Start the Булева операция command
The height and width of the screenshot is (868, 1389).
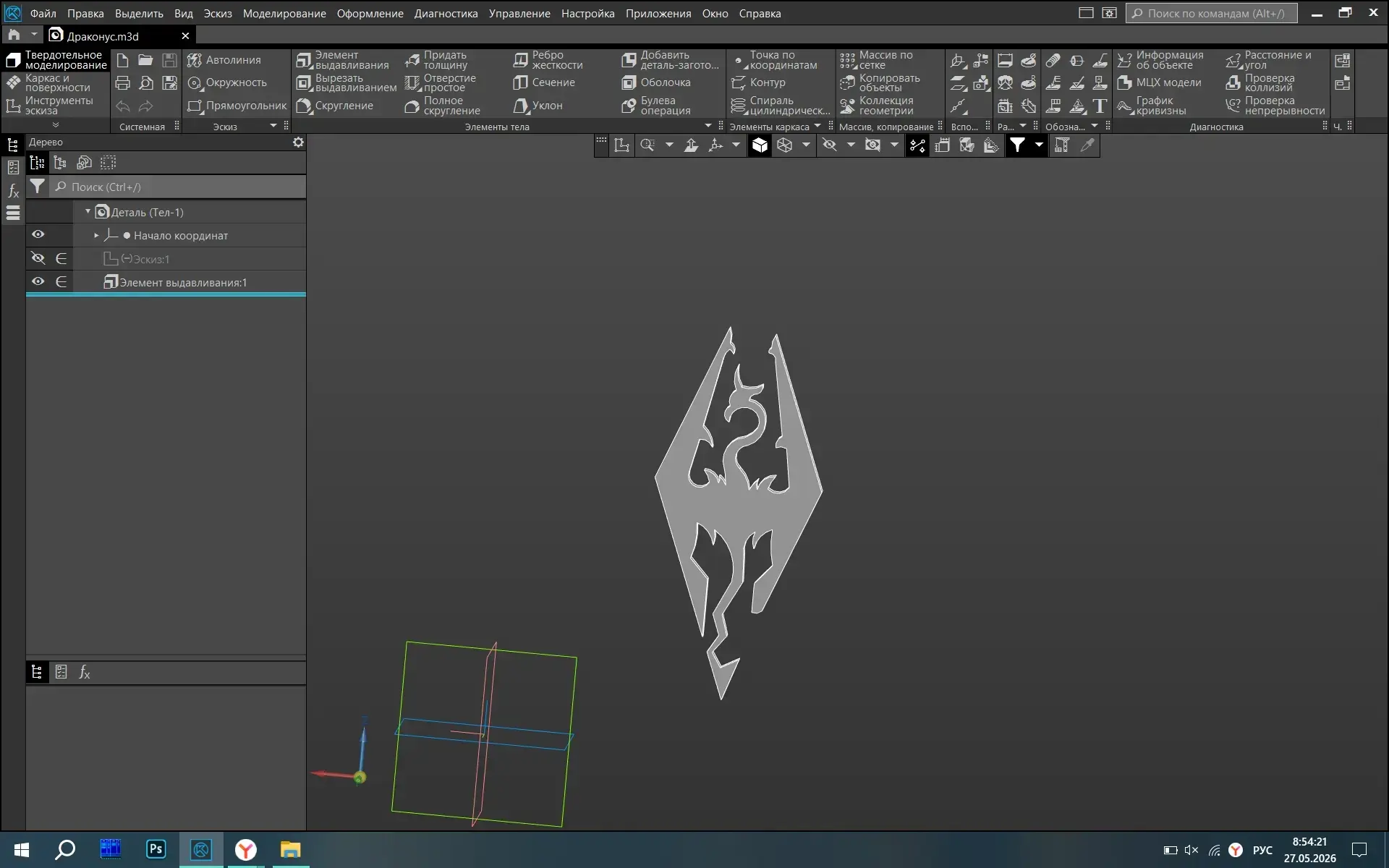(656, 106)
